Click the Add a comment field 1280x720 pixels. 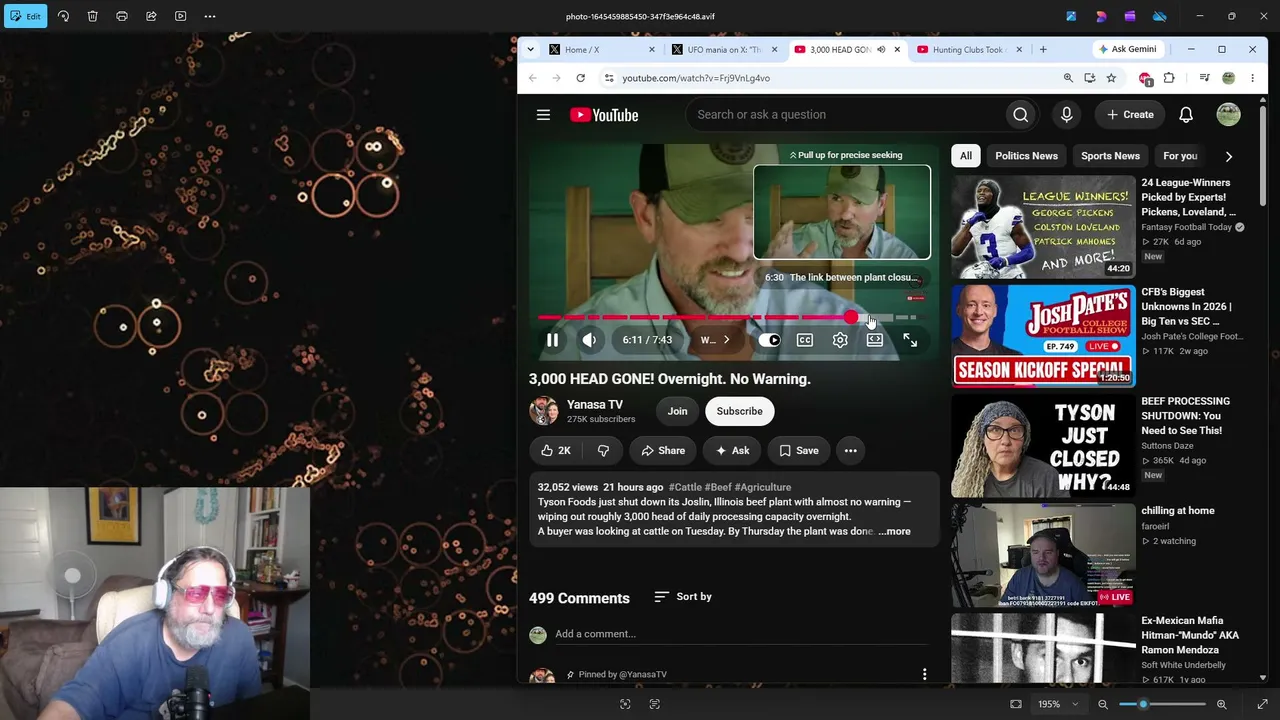[740, 634]
